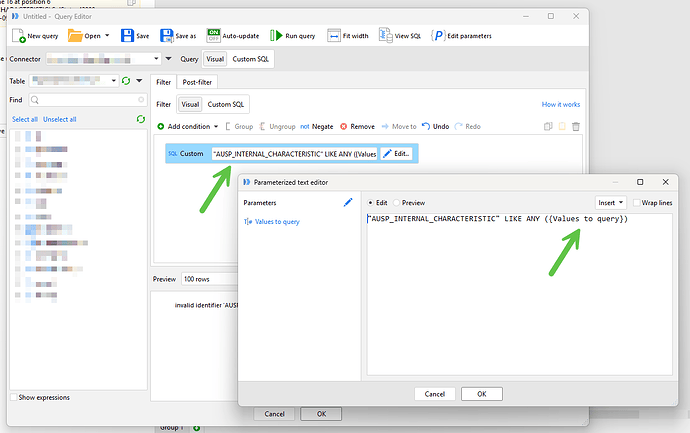Open View SQL icon
Viewport: 690px width, 433px height.
click(385, 35)
